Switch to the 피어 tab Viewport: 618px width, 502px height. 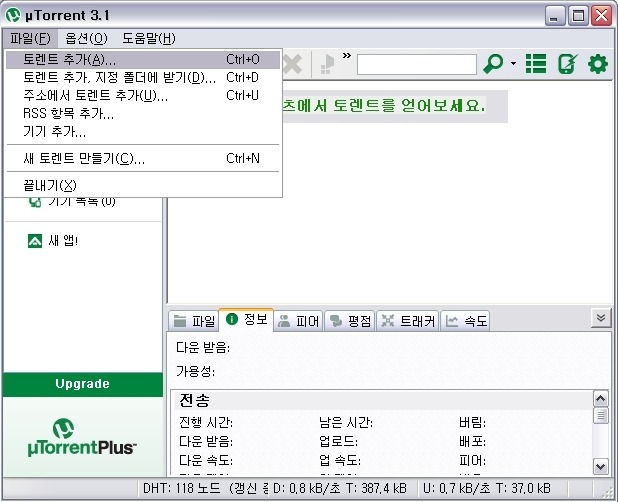tap(298, 321)
